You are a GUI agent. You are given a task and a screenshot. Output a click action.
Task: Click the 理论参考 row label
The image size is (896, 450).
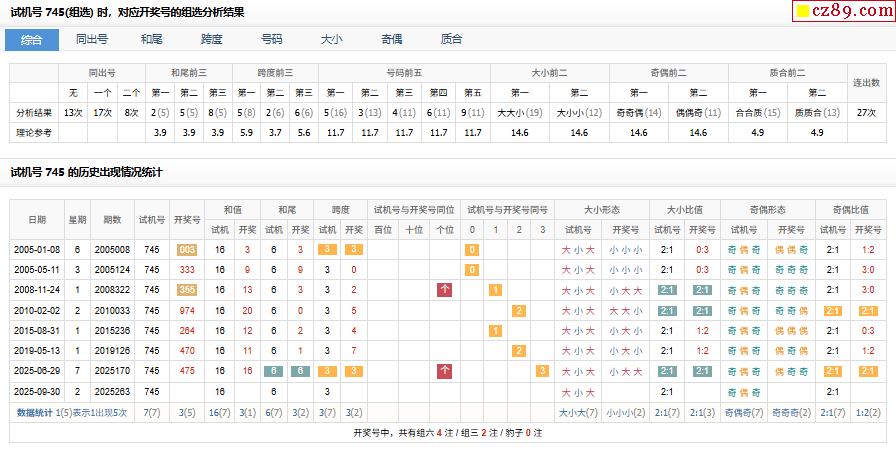pos(34,132)
